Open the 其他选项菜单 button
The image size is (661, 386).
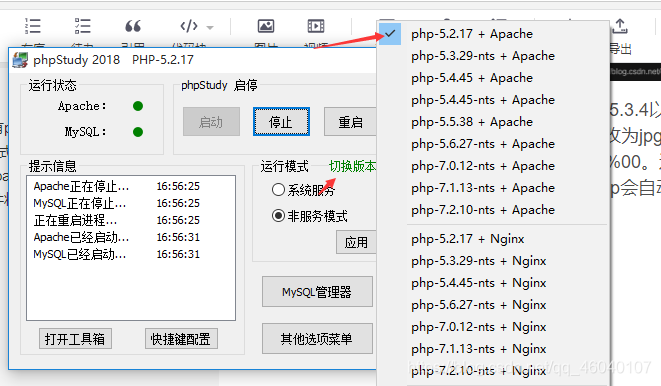pos(317,338)
